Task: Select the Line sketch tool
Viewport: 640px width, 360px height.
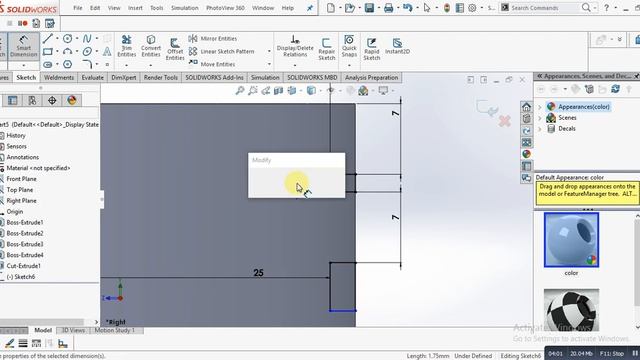Action: pos(48,38)
